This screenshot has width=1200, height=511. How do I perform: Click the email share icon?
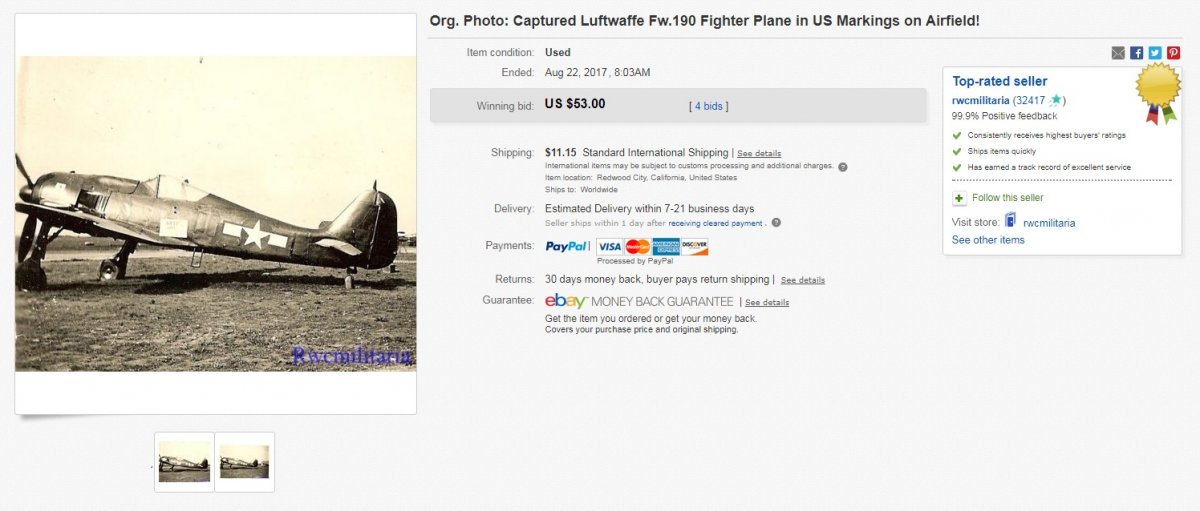click(x=1118, y=53)
